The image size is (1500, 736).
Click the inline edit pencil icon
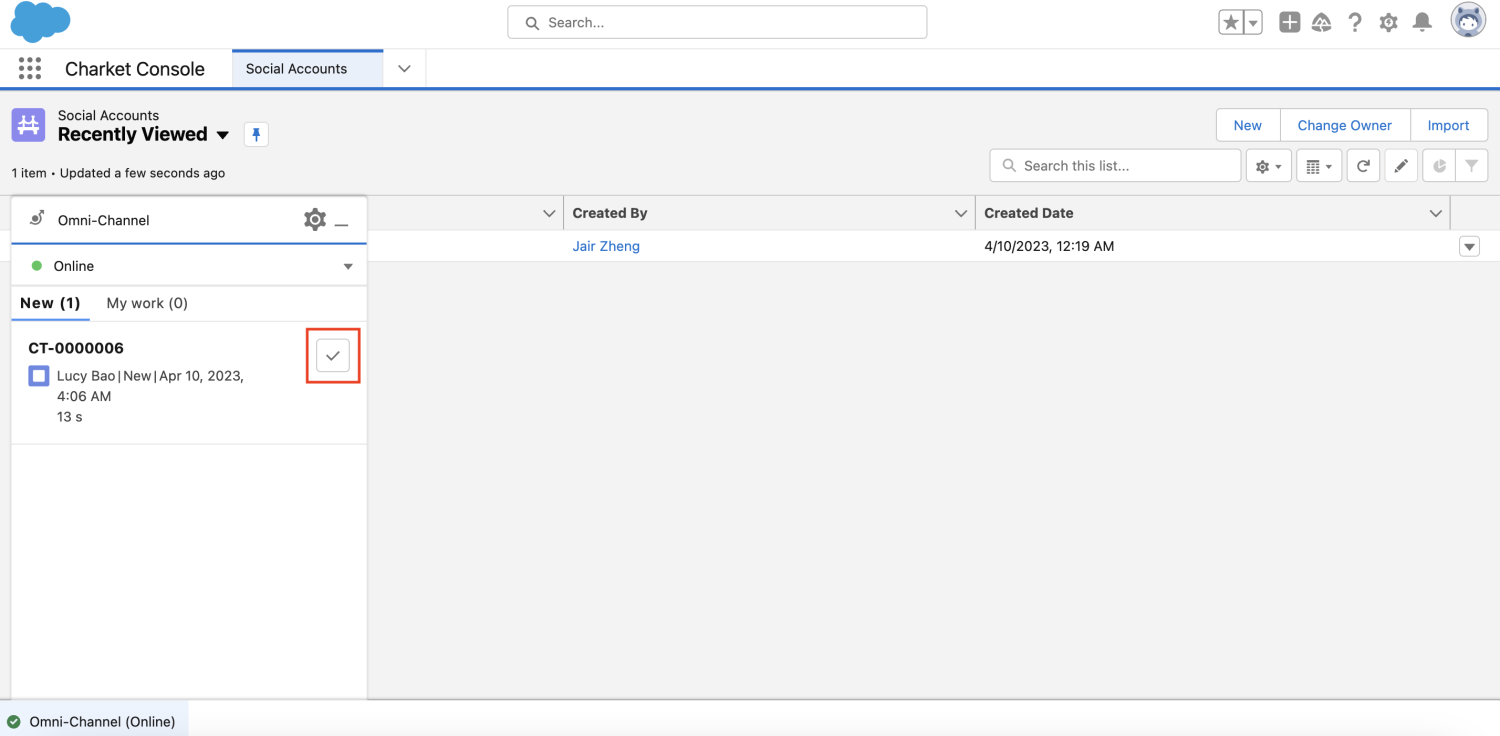(x=1401, y=166)
